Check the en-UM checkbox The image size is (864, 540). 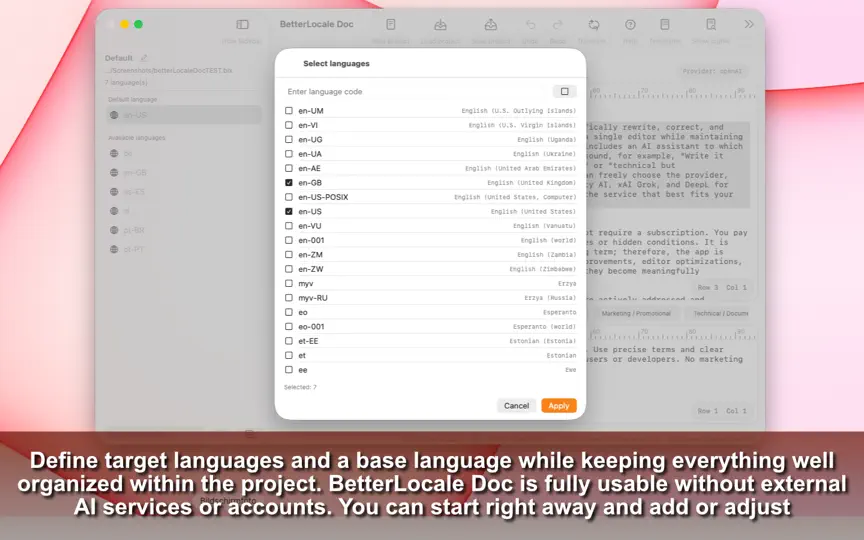(x=289, y=111)
